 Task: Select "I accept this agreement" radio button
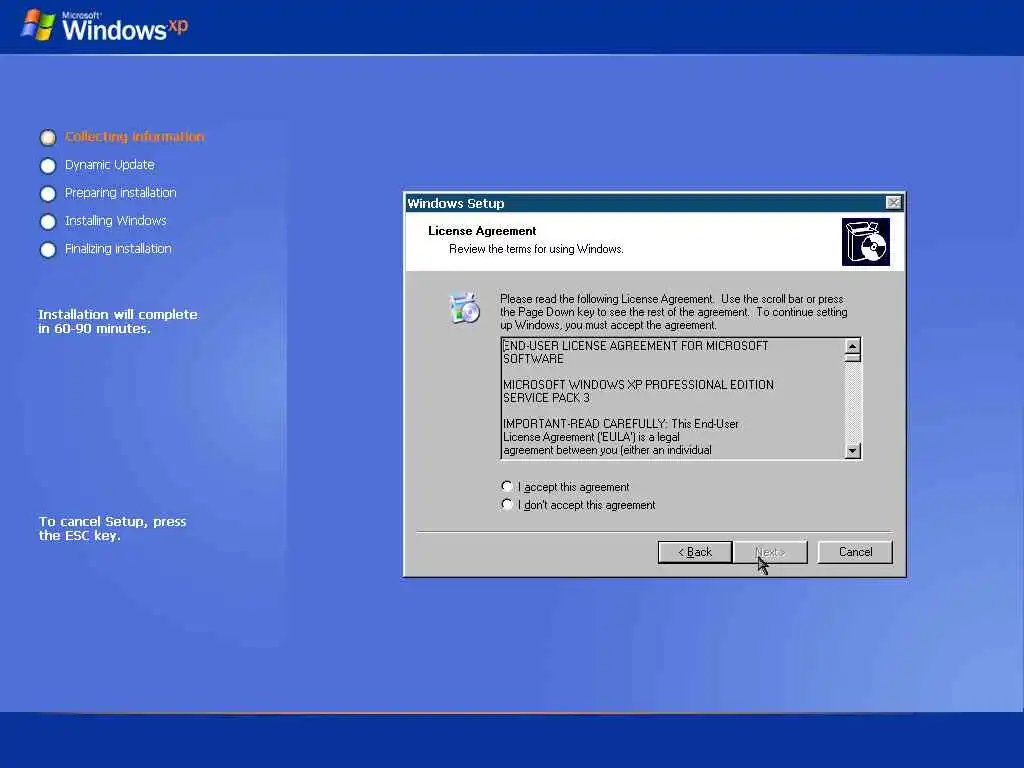507,487
